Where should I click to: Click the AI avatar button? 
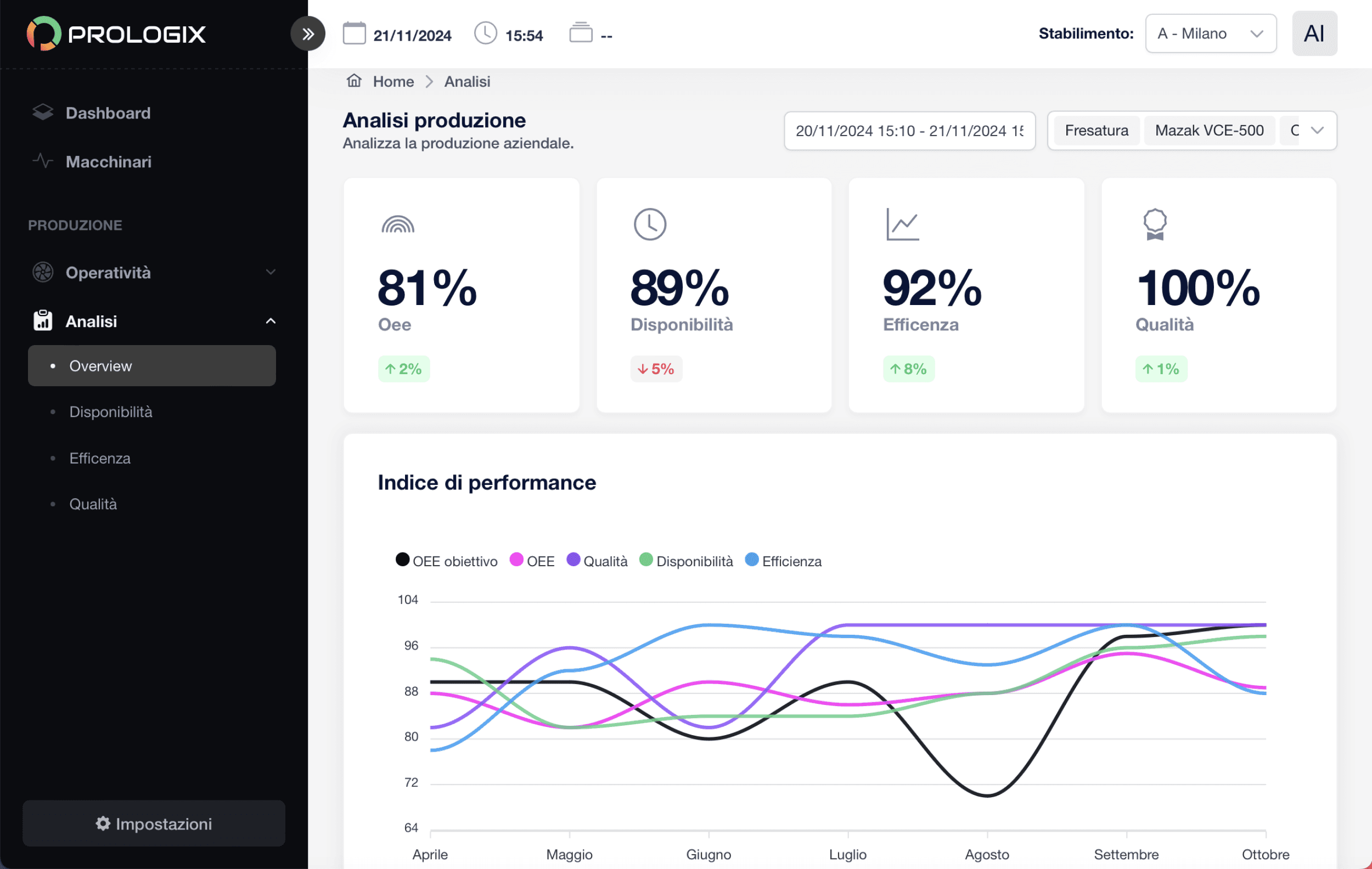coord(1314,33)
